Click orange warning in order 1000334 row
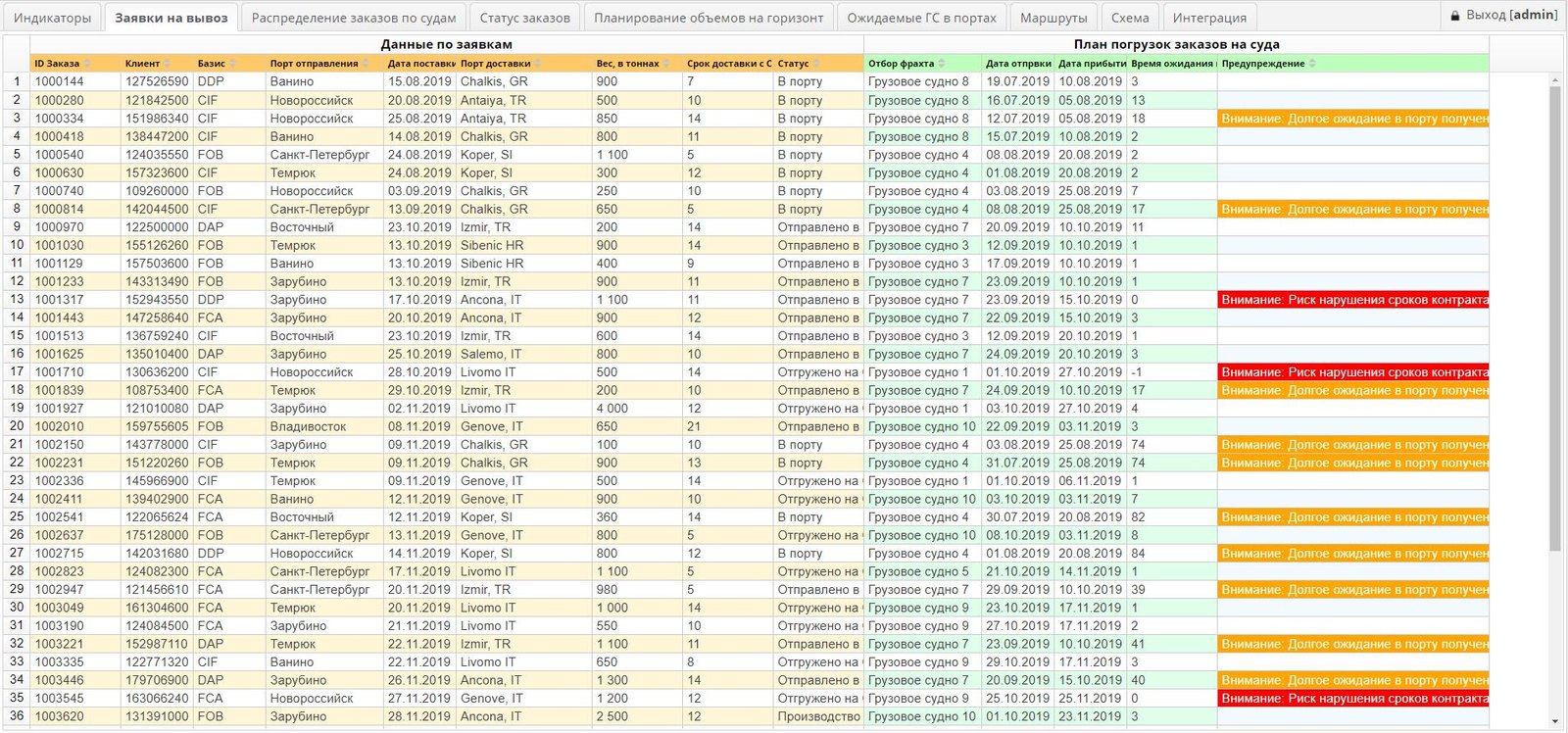Image resolution: width=1568 pixels, height=733 pixels. tap(1353, 119)
